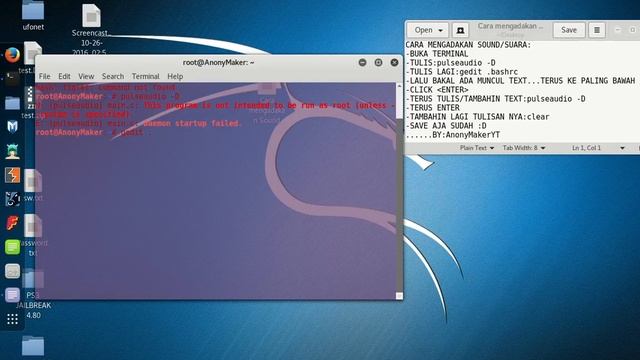Open gedit hamburger menu
The height and width of the screenshot is (360, 640).
(x=597, y=30)
